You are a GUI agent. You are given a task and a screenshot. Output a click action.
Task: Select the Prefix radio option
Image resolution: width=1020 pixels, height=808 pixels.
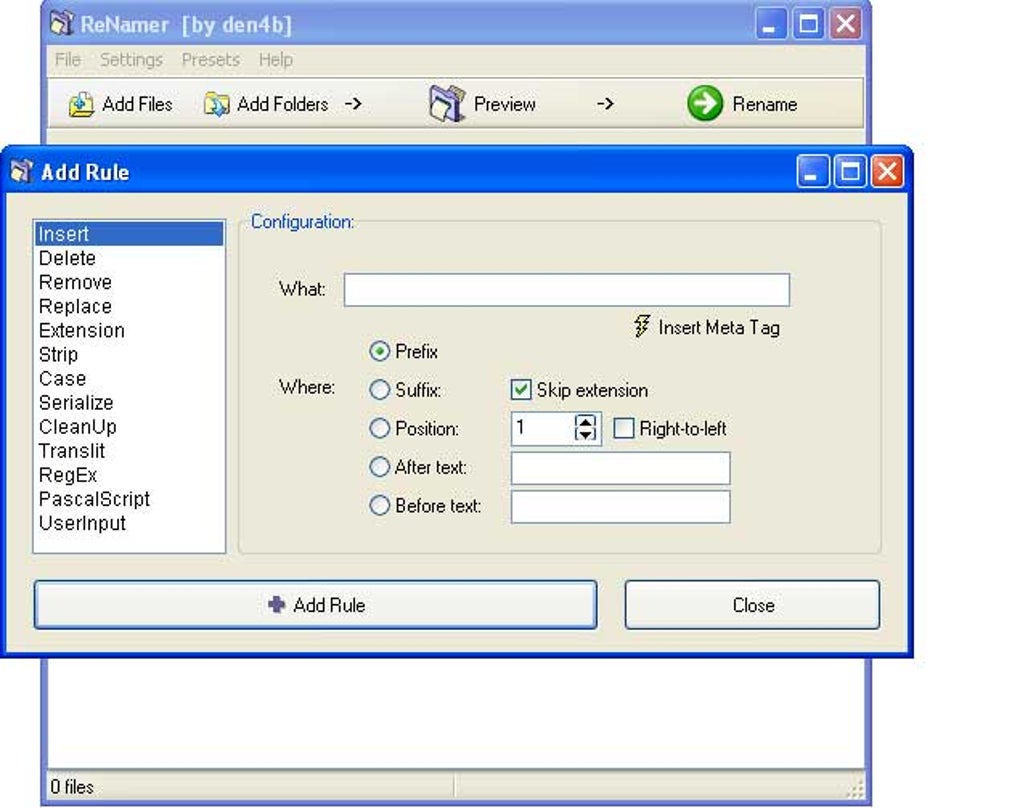point(379,351)
